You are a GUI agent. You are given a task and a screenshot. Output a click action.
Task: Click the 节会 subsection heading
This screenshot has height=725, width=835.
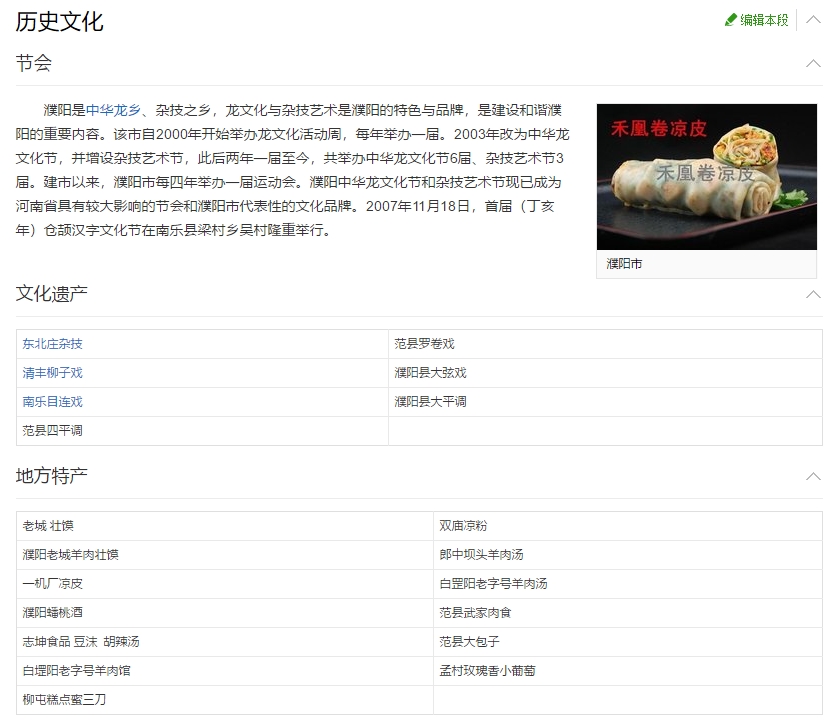click(34, 63)
